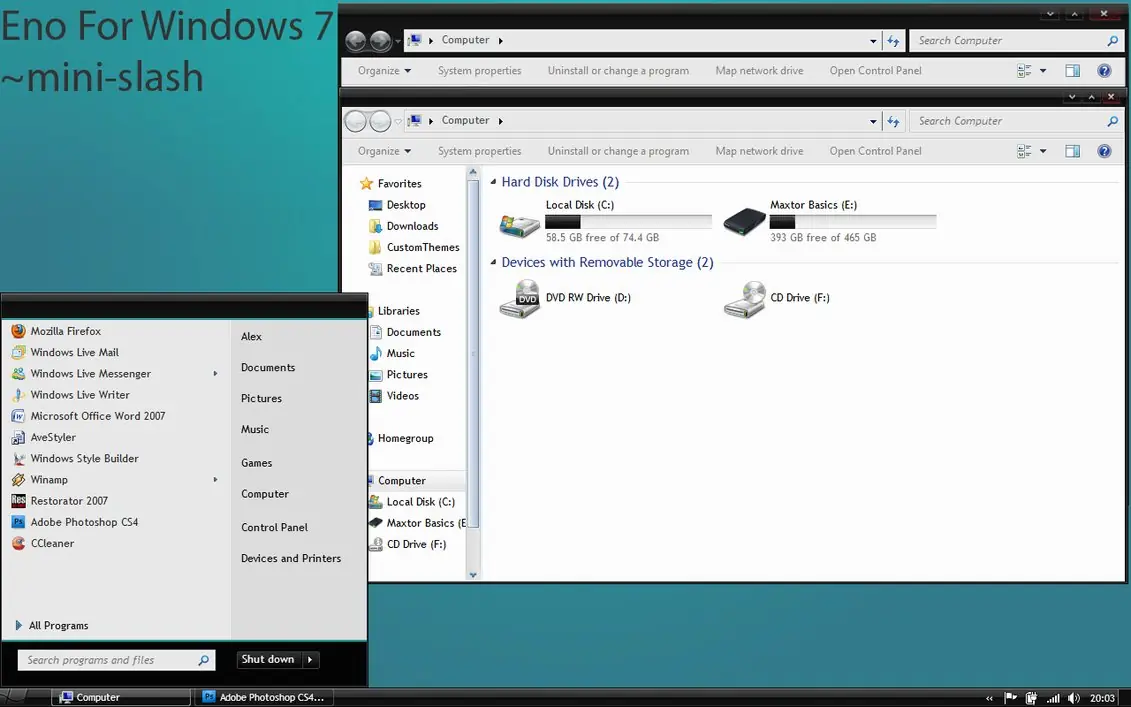
Task: Open Restorator 2007
Action: tap(60, 501)
